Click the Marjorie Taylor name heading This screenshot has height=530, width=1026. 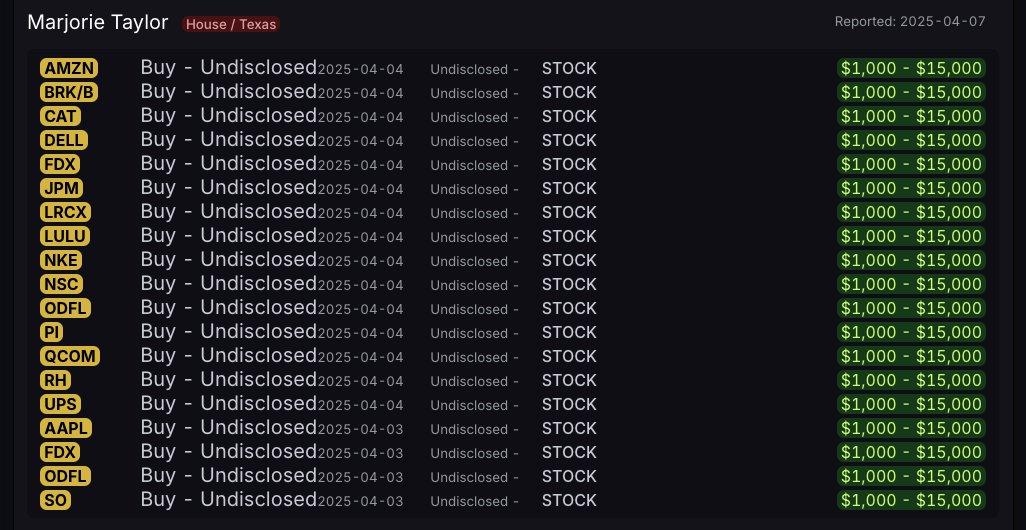97,22
